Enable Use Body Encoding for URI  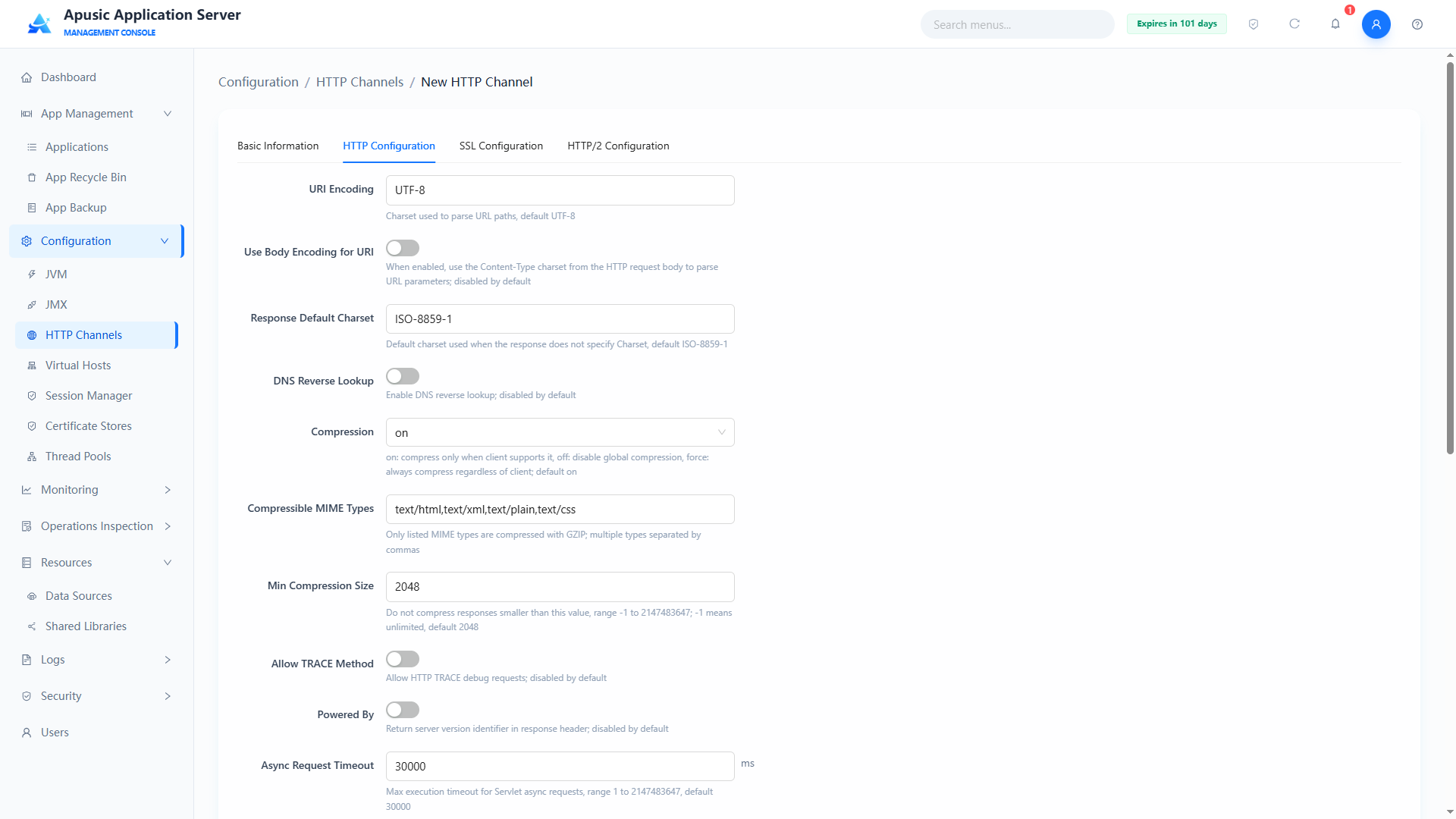pos(403,248)
